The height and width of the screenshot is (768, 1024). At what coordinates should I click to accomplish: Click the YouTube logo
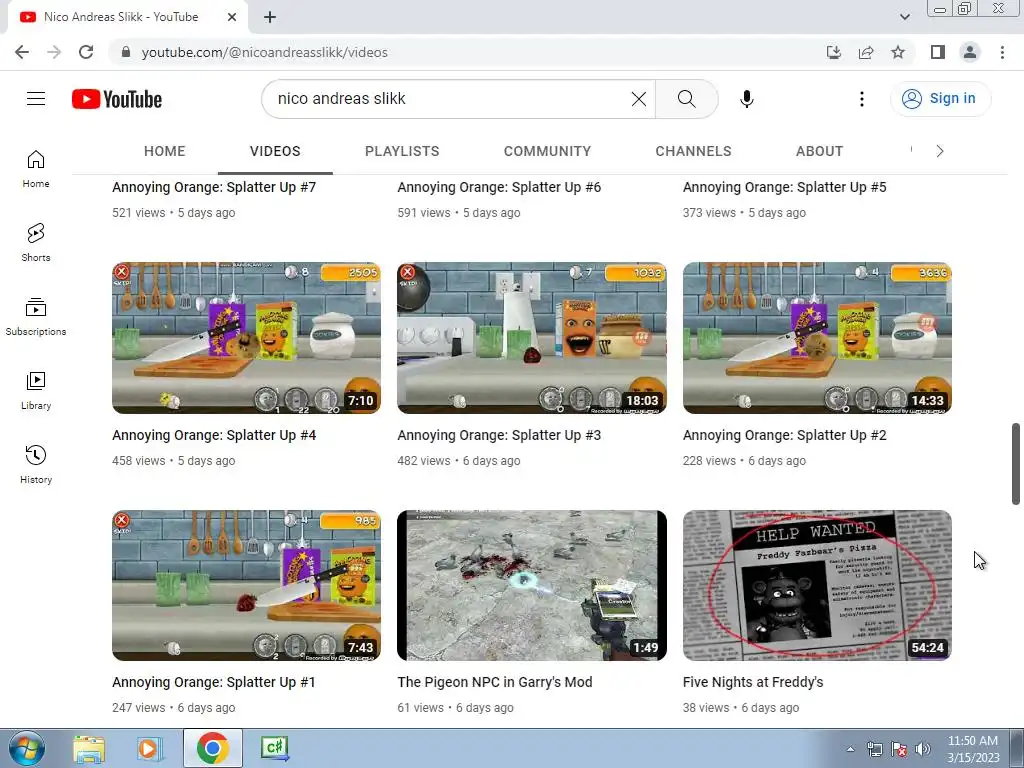117,99
